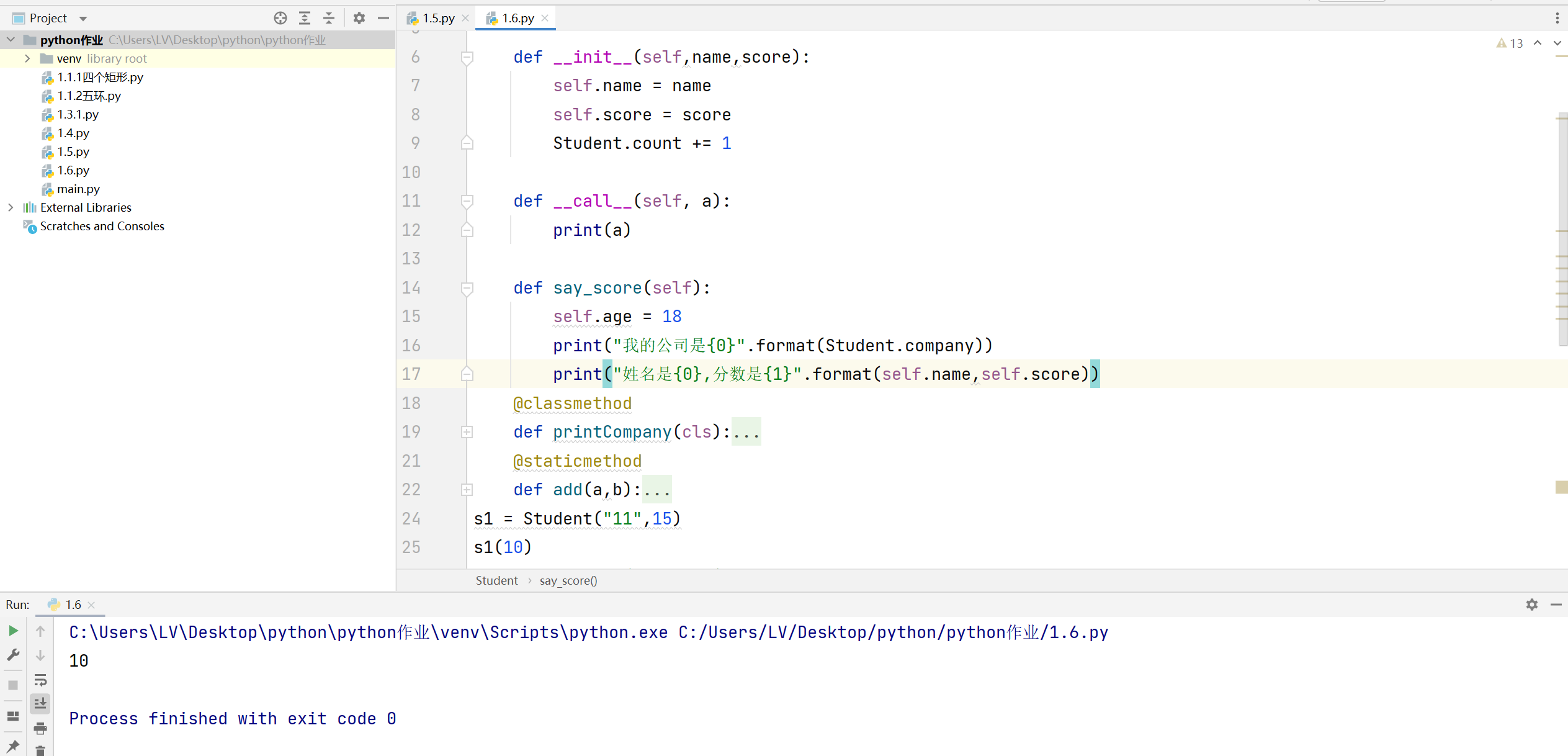Click the restore layout icon in Run panel

(x=13, y=716)
